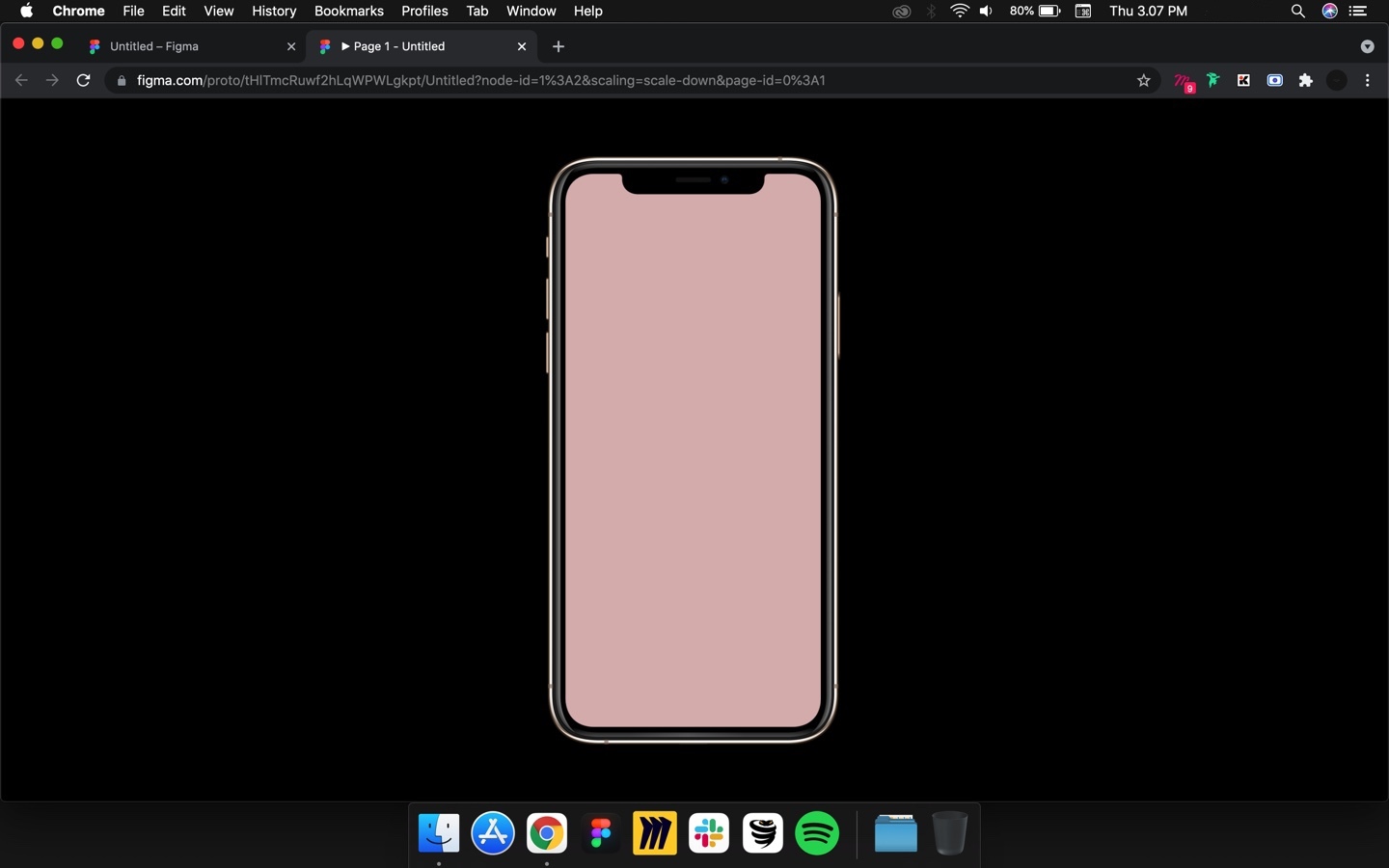This screenshot has width=1389, height=868.
Task: Open the History menu
Action: 274,11
